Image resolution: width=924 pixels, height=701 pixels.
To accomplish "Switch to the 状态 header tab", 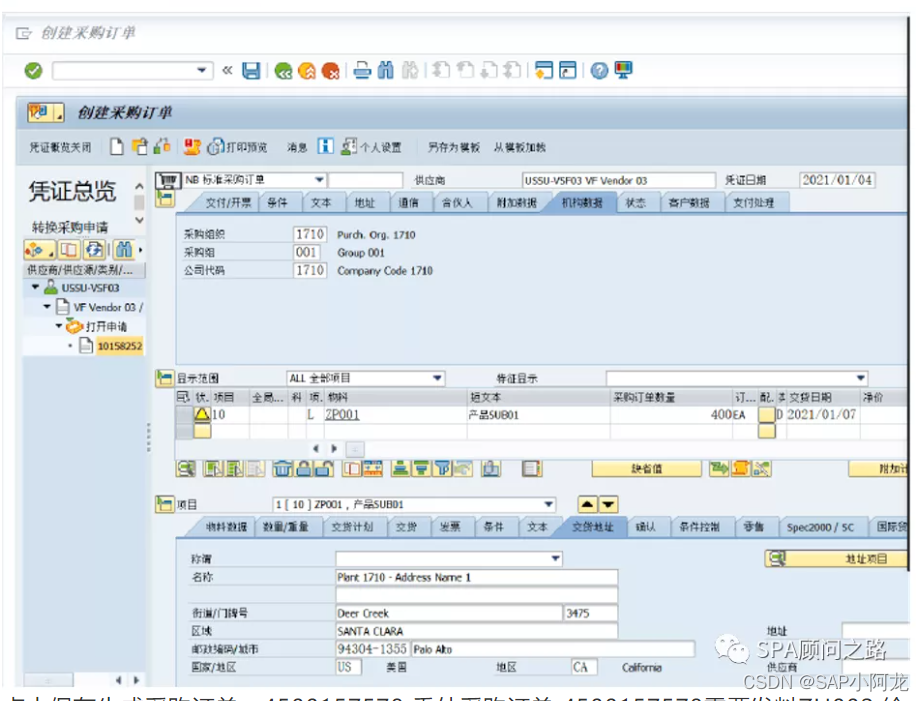I will (635, 203).
